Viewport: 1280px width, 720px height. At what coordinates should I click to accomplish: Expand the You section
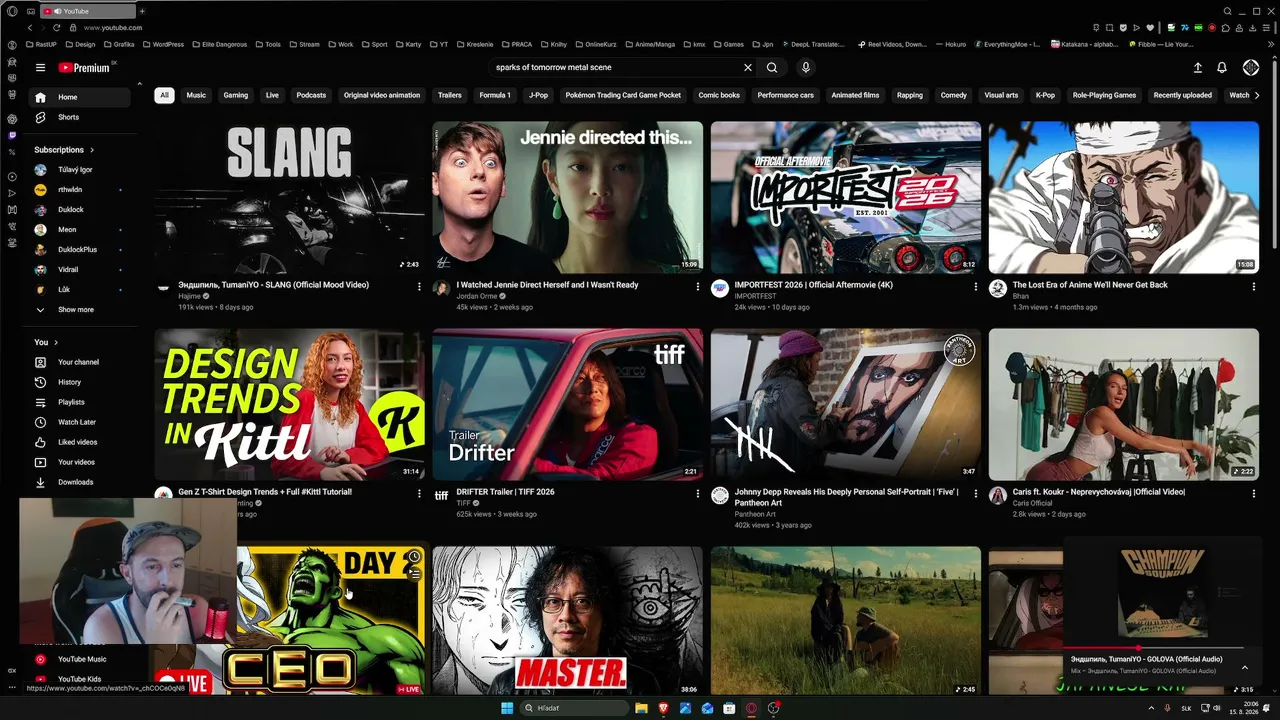[46, 342]
